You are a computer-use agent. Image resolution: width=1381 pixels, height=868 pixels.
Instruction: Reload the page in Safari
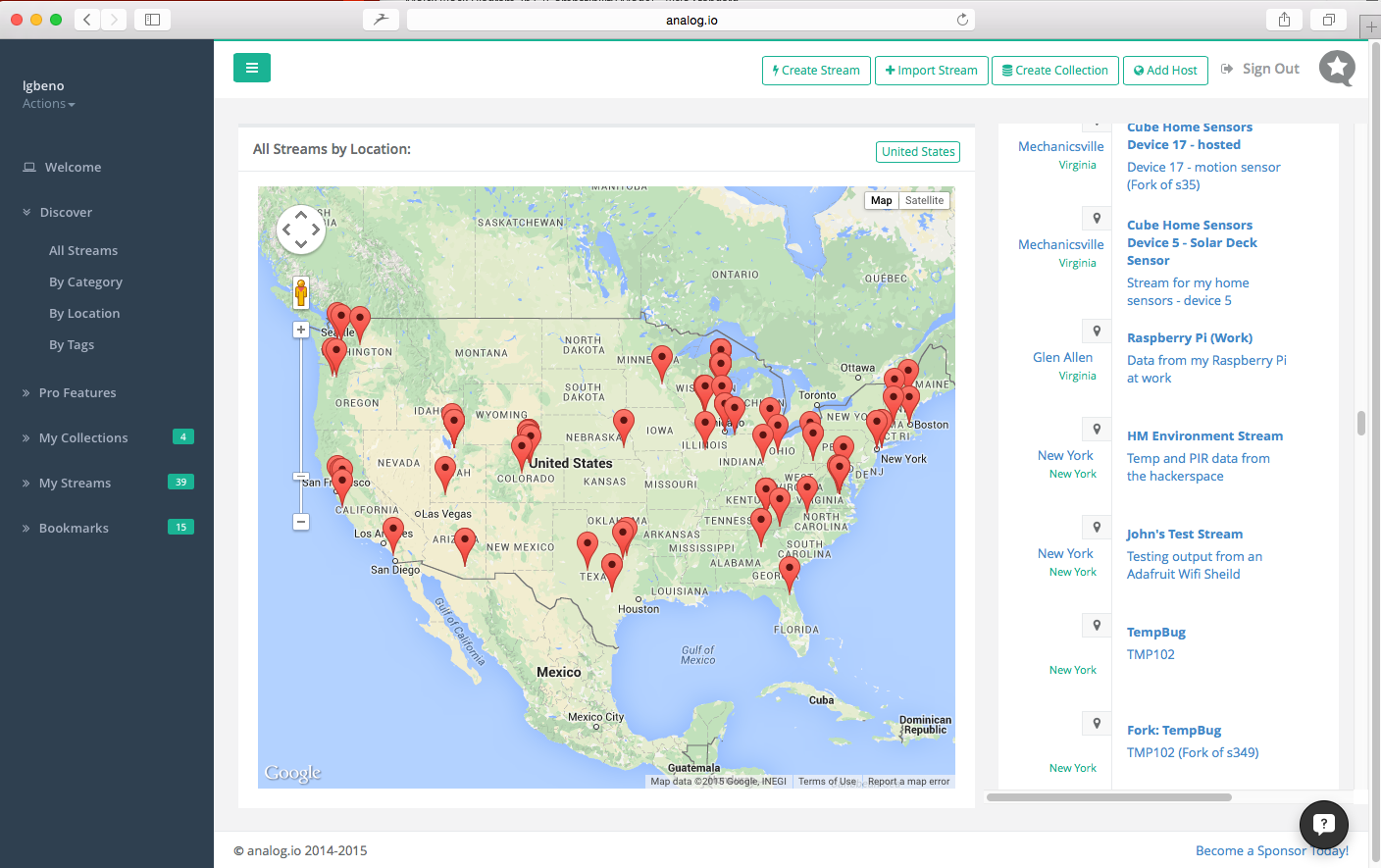tap(962, 20)
